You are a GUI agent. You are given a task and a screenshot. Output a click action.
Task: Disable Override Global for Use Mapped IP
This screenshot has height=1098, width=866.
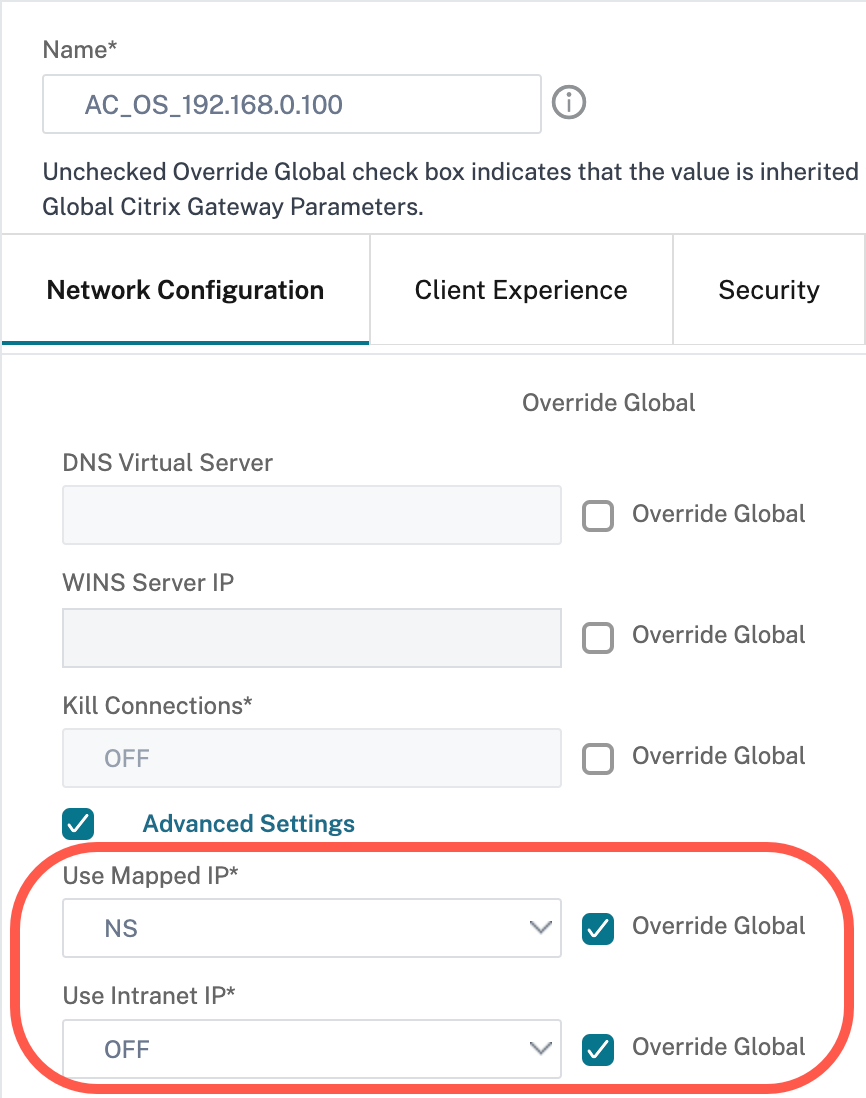coord(598,928)
